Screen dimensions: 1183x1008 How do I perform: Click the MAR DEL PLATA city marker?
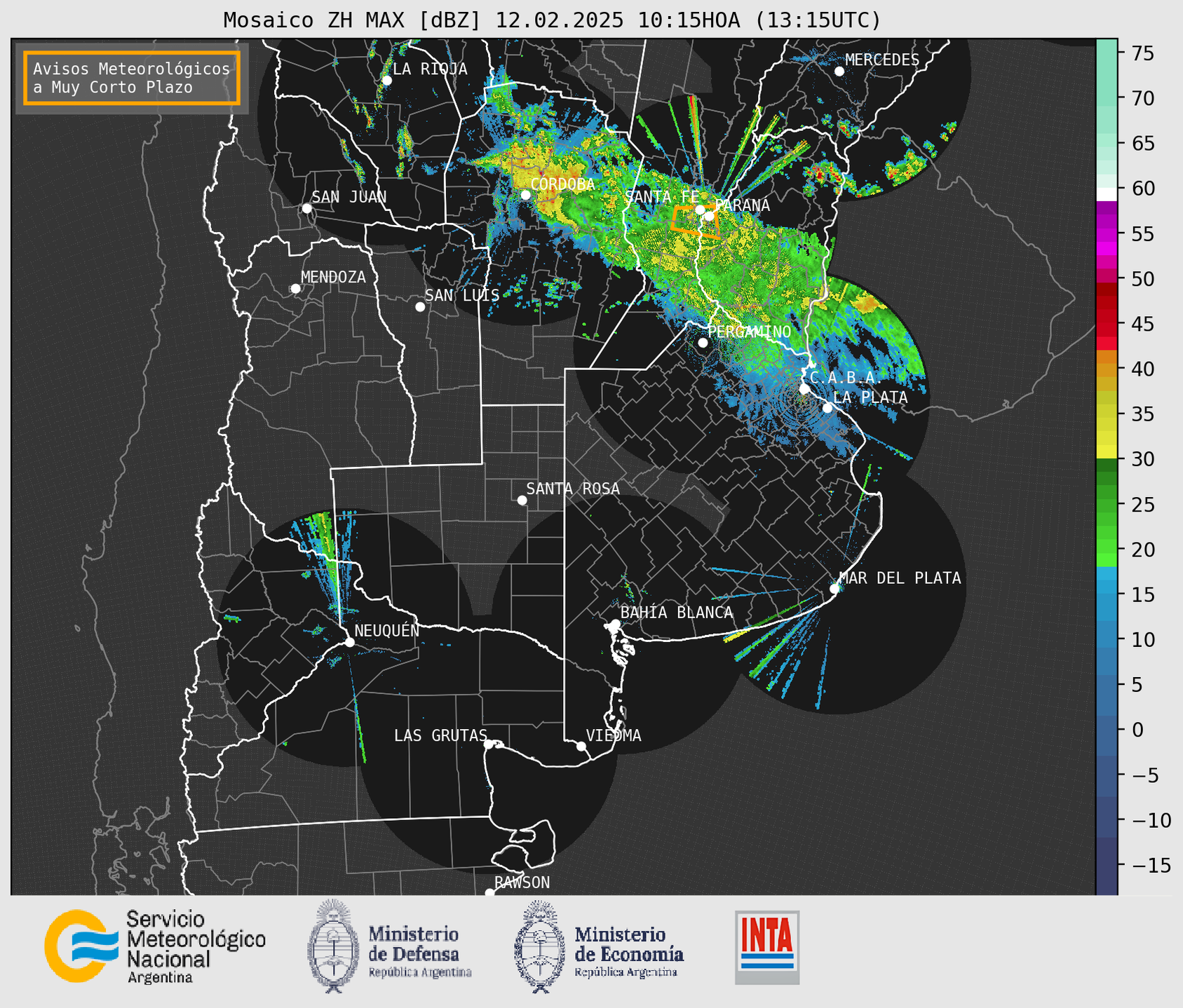(834, 589)
